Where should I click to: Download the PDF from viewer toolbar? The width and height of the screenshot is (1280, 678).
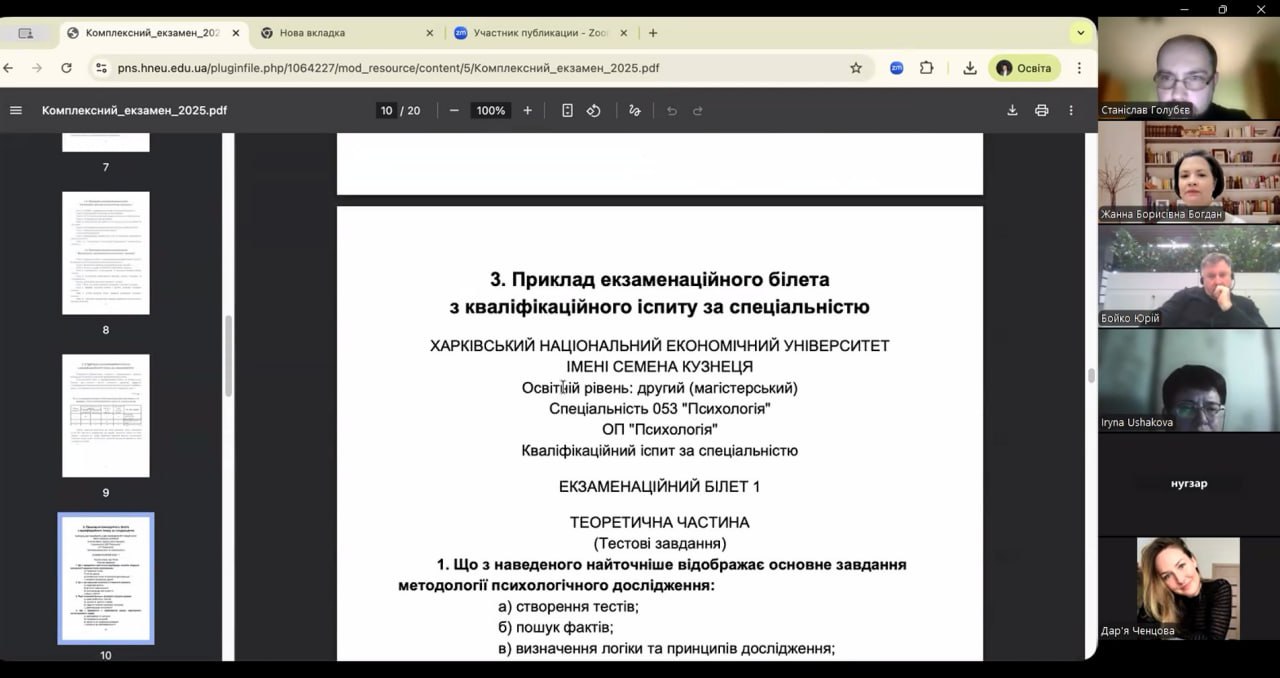(1012, 110)
